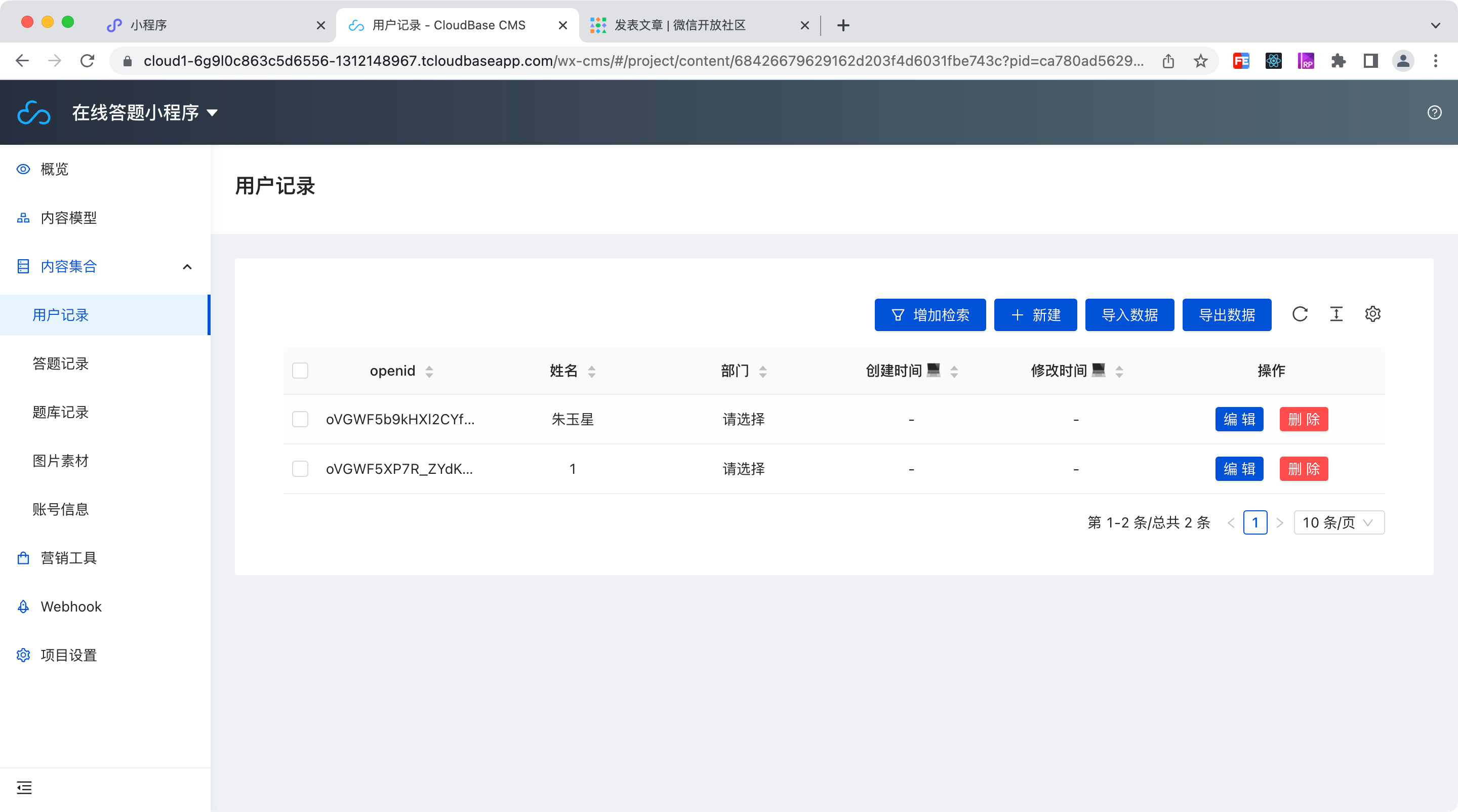The height and width of the screenshot is (812, 1458).
Task: Click the CloudBase cloud logo
Action: coord(34,112)
